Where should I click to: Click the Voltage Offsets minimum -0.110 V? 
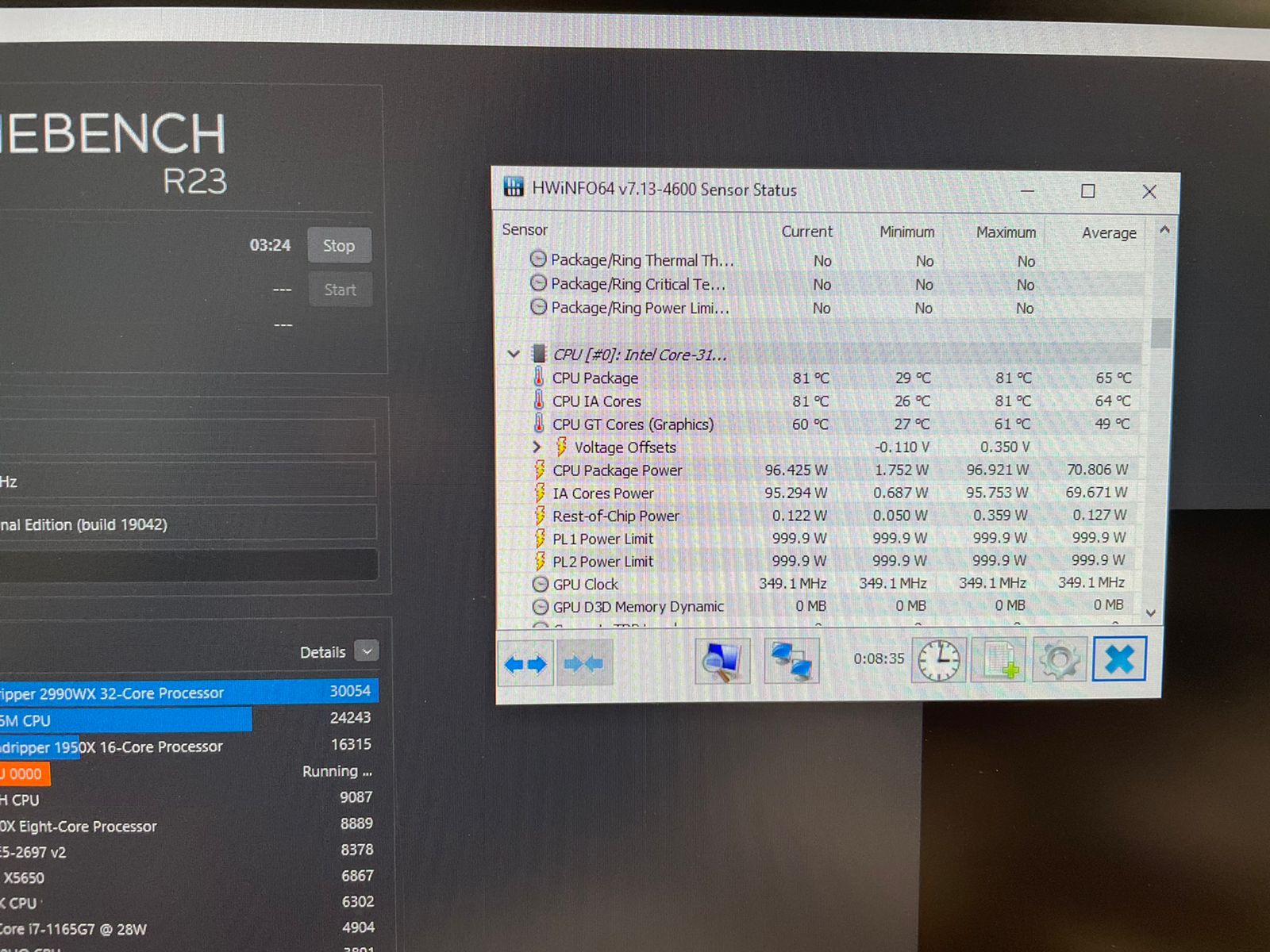point(902,447)
